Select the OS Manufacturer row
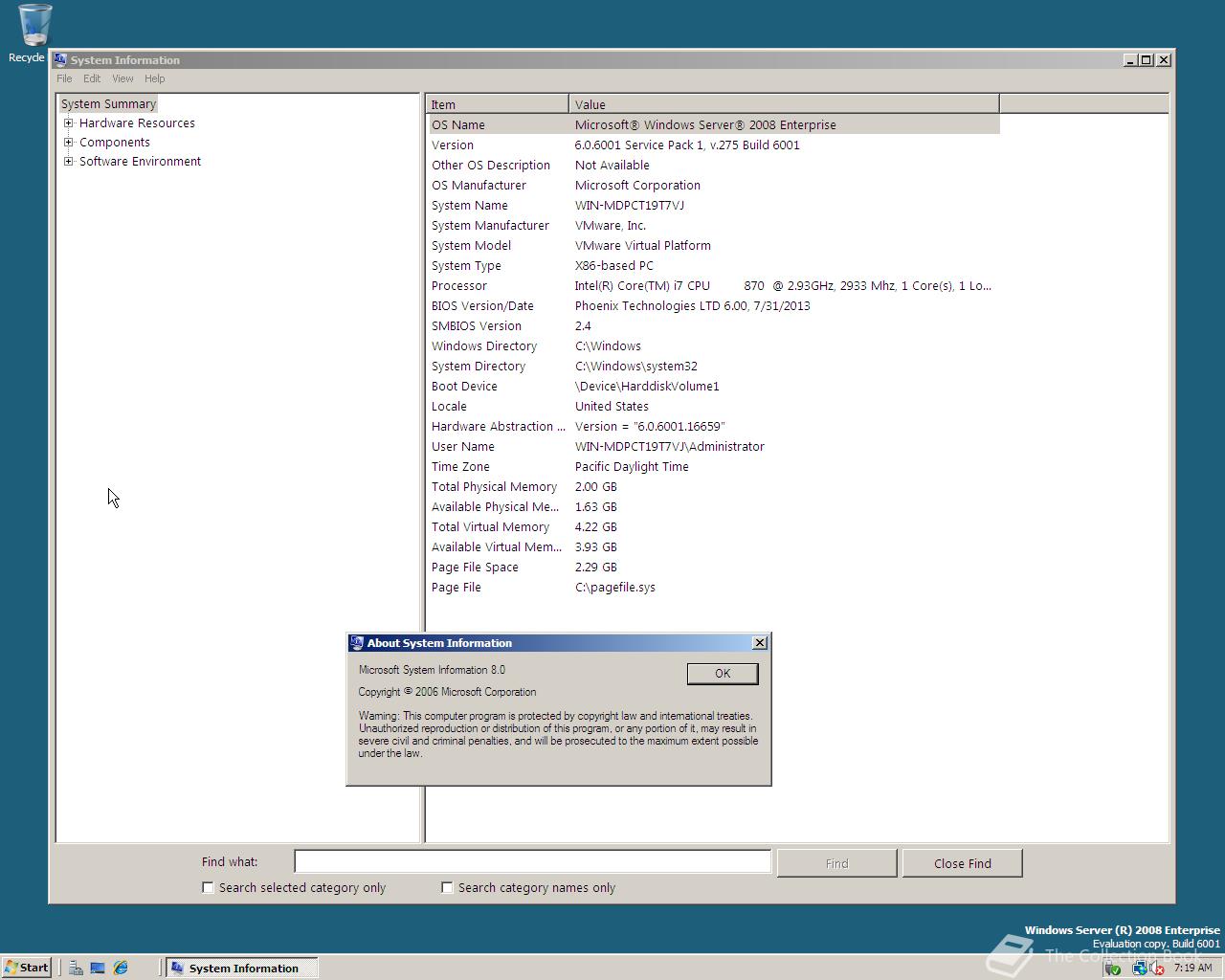 (713, 185)
